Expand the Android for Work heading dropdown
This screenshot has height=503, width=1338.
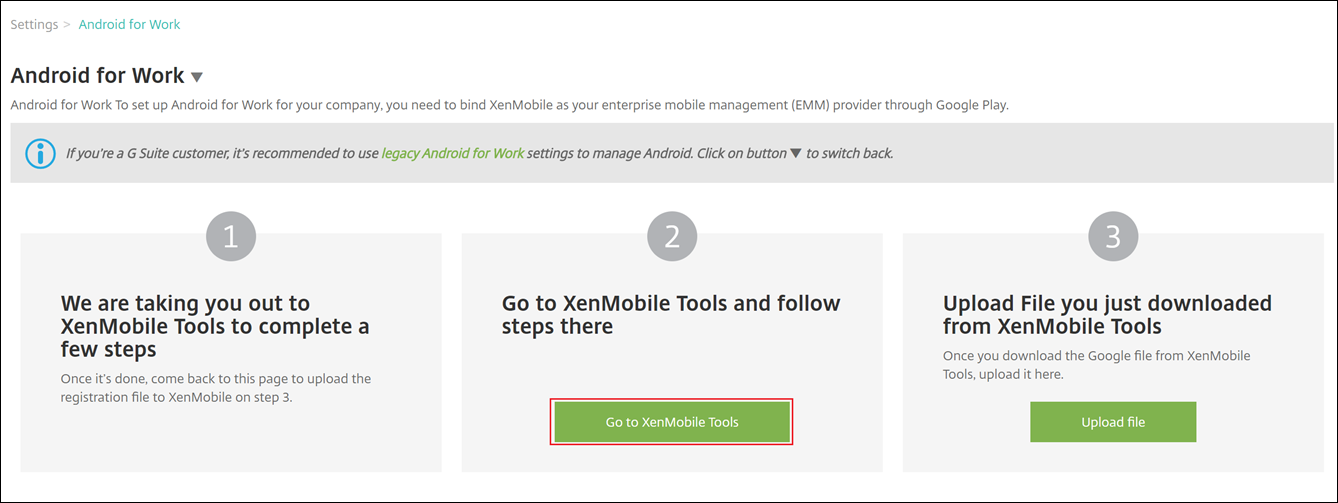coord(197,77)
